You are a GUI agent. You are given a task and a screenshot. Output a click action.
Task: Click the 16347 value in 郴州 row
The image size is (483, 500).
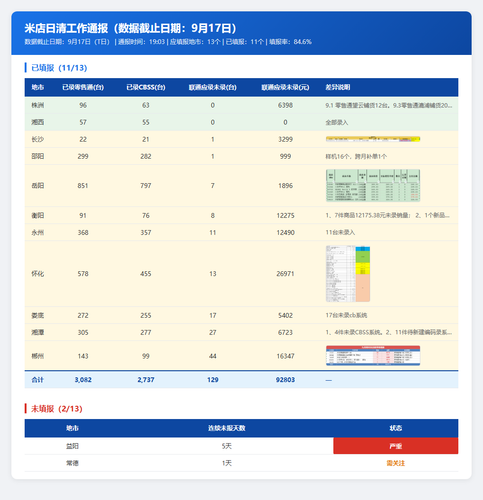pos(285,356)
